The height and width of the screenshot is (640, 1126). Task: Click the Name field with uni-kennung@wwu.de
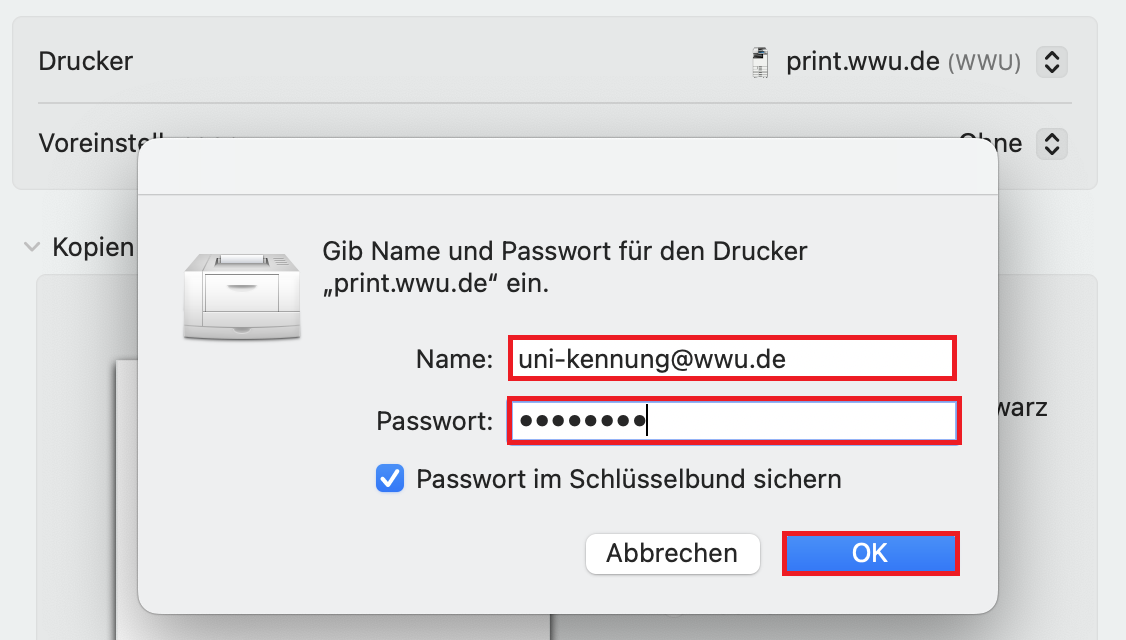pyautogui.click(x=732, y=359)
